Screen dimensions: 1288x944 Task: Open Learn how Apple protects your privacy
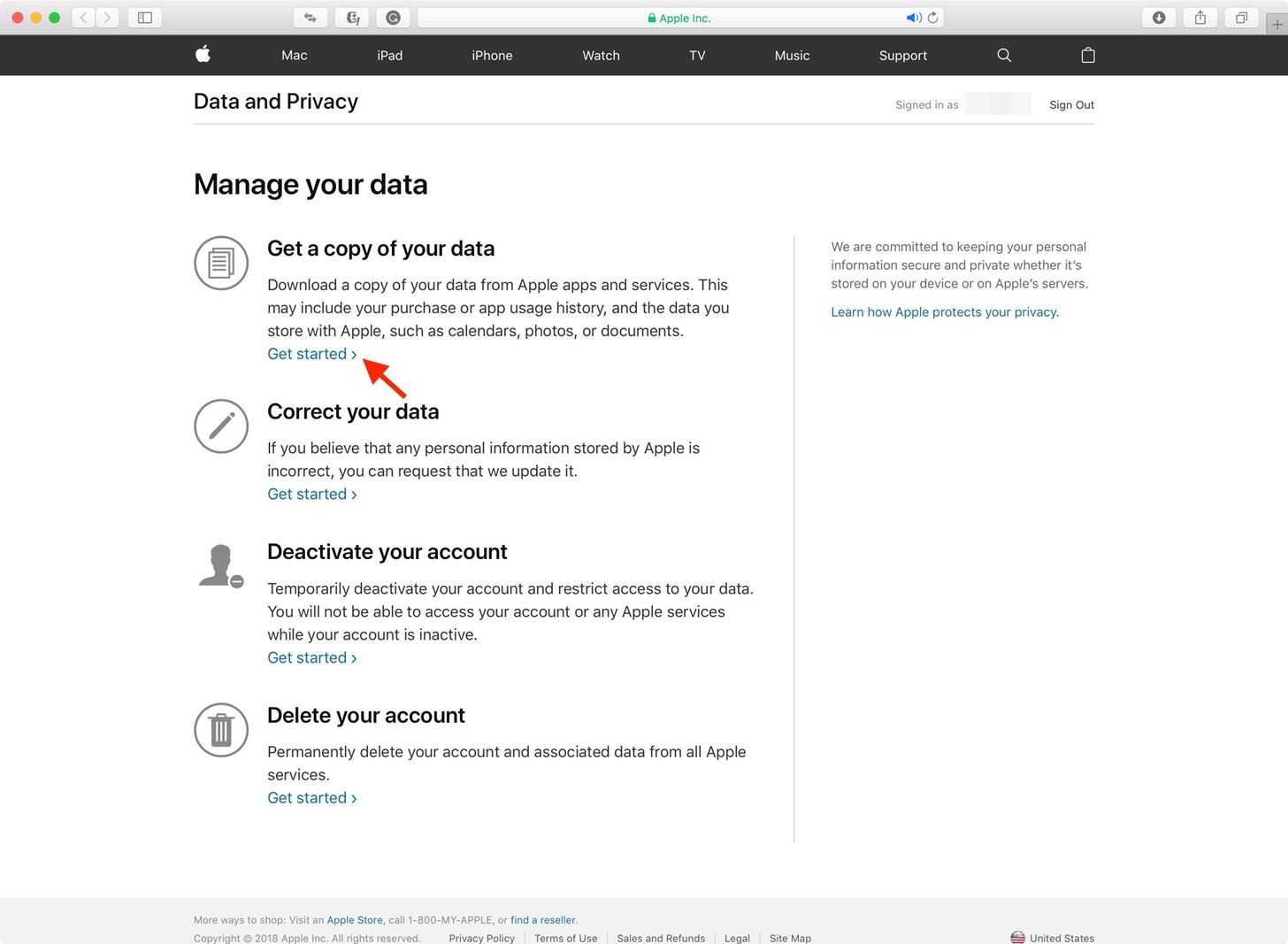(945, 312)
